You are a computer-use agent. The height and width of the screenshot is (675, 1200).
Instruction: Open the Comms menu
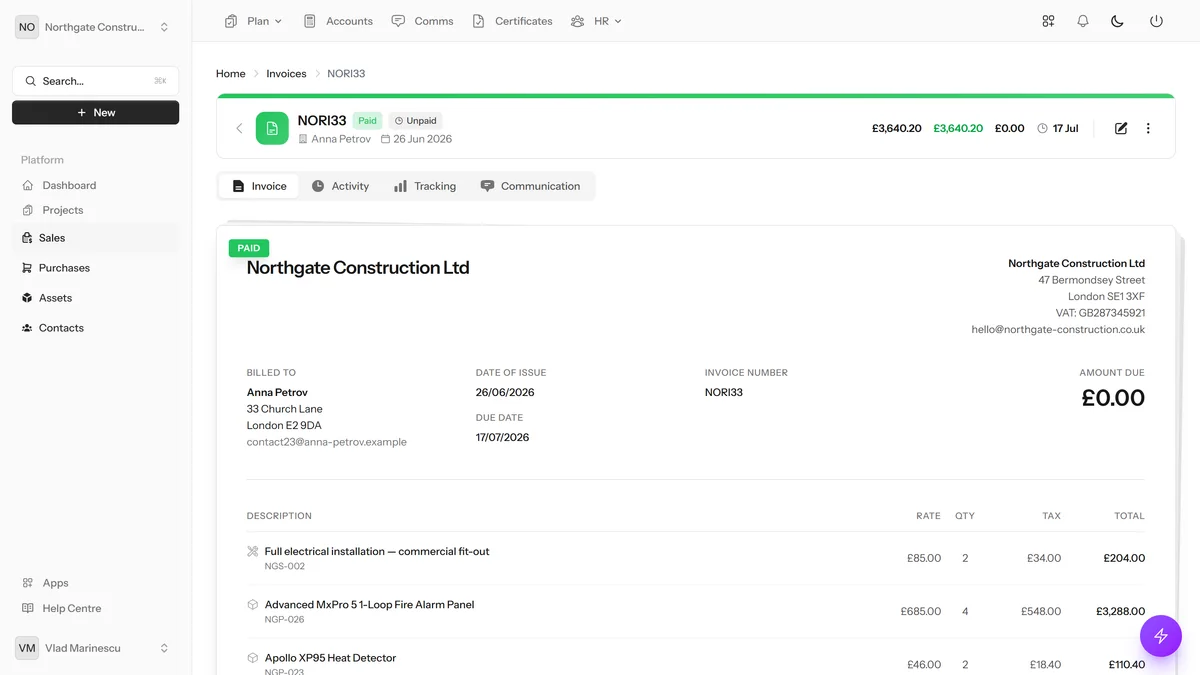click(x=422, y=21)
